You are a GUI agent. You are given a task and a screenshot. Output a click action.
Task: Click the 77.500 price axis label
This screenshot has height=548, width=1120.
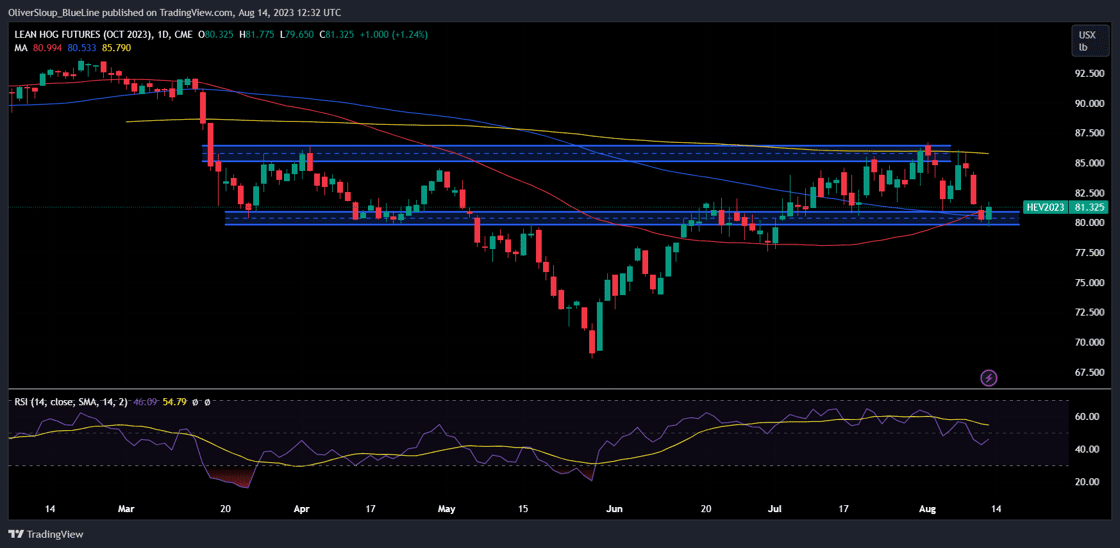pos(1091,253)
